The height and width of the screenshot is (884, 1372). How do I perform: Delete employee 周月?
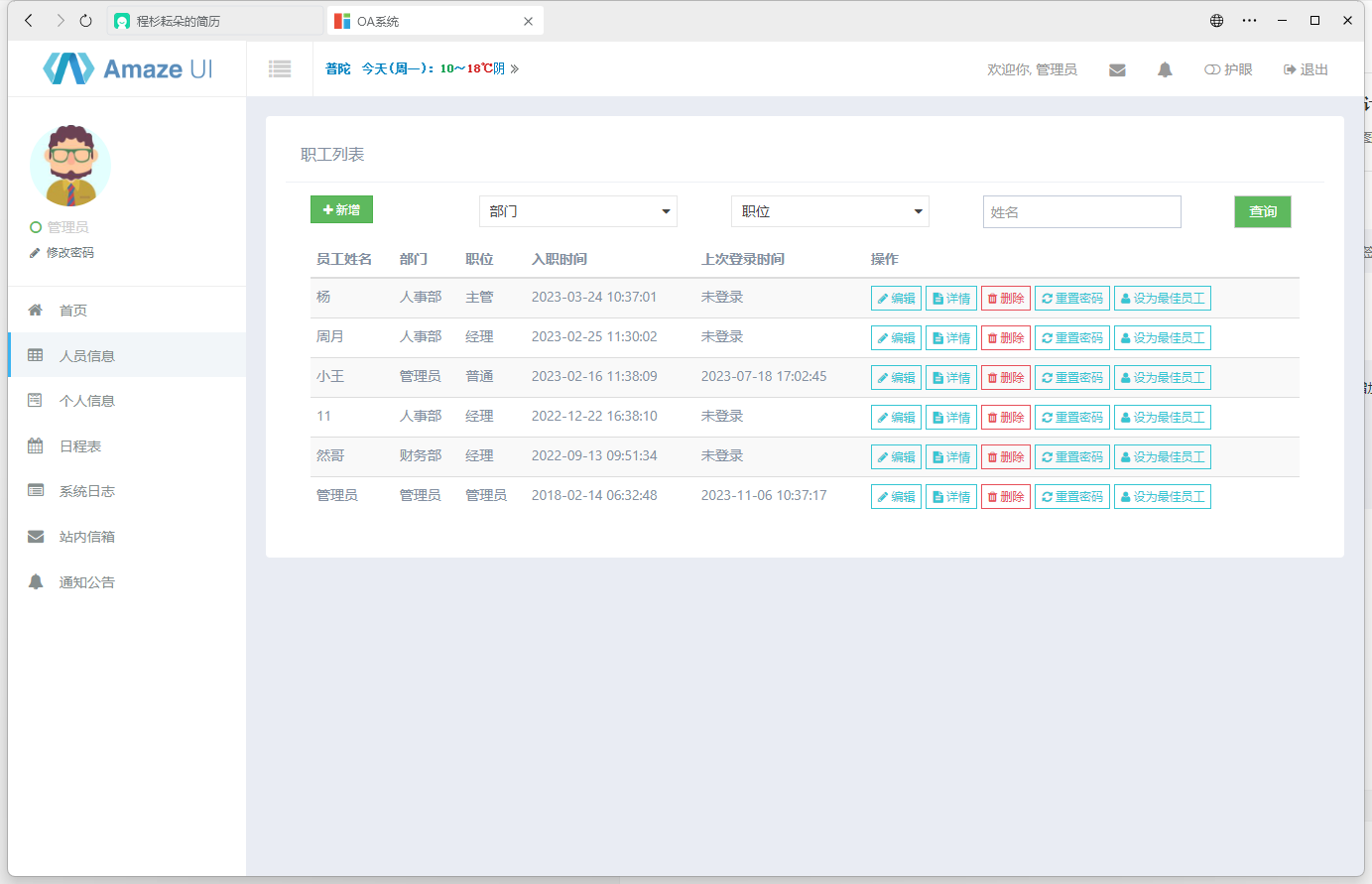1006,338
